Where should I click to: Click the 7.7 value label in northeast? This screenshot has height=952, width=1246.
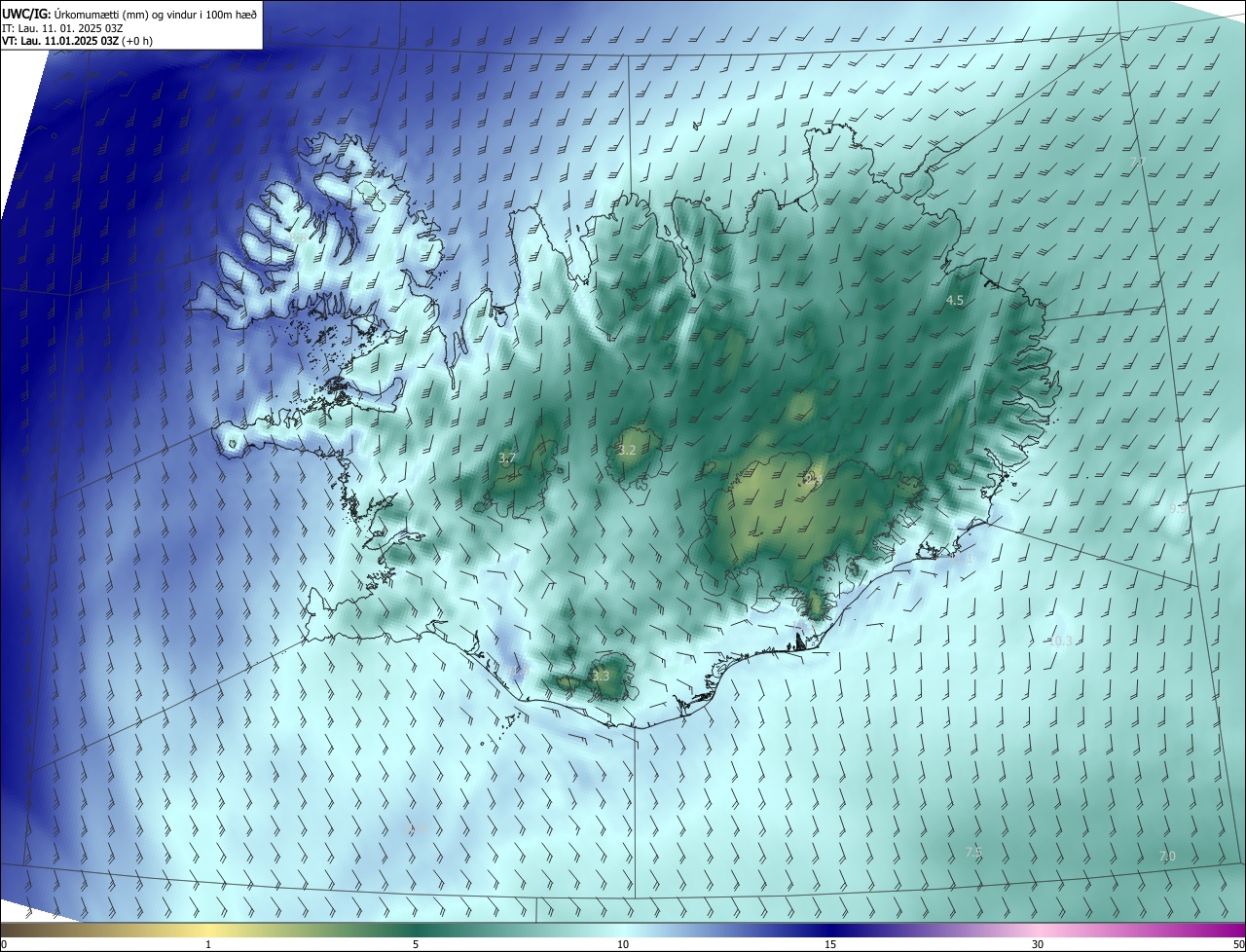click(x=1138, y=162)
